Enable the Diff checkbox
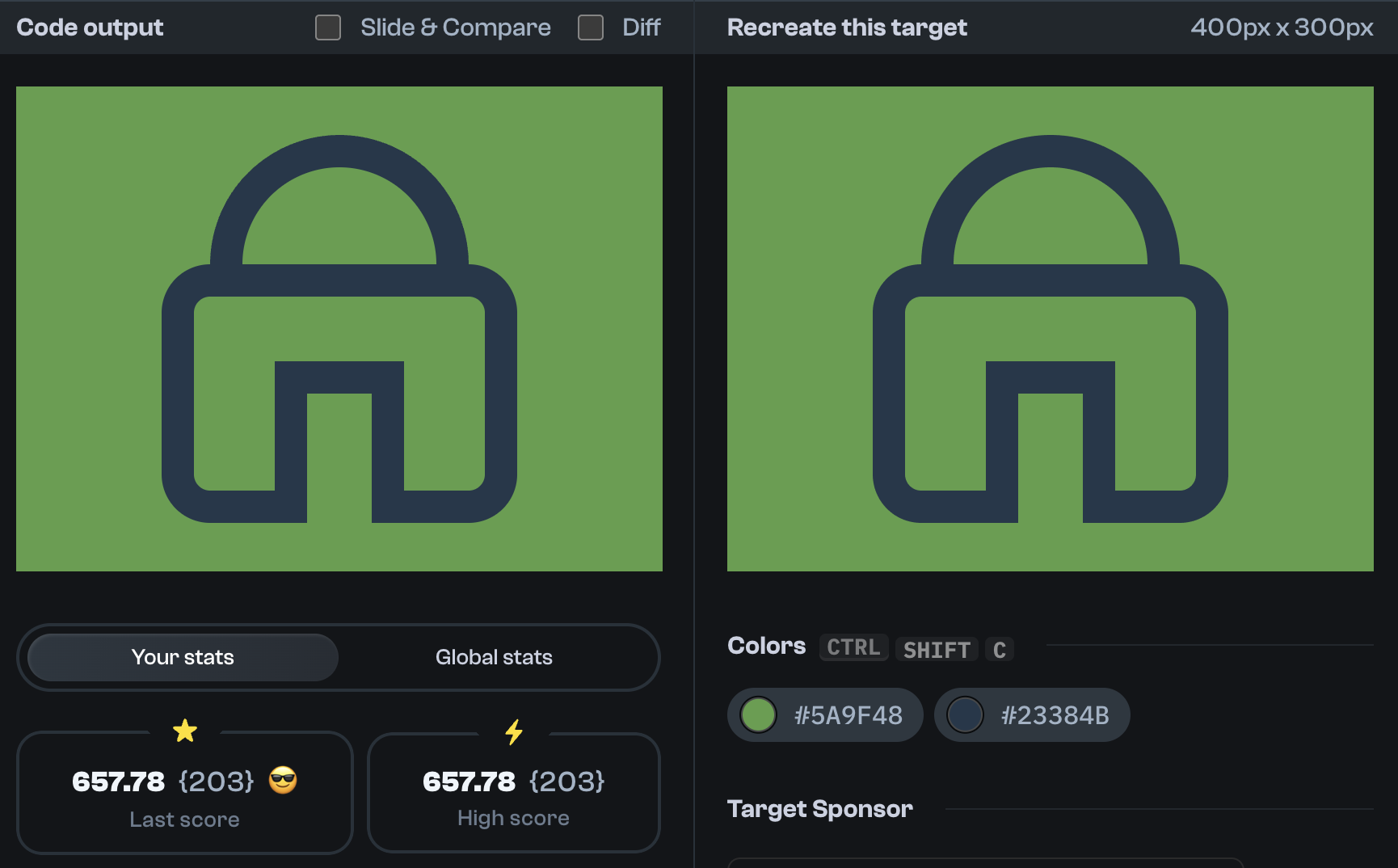Screen dimensions: 1398x868 point(590,27)
